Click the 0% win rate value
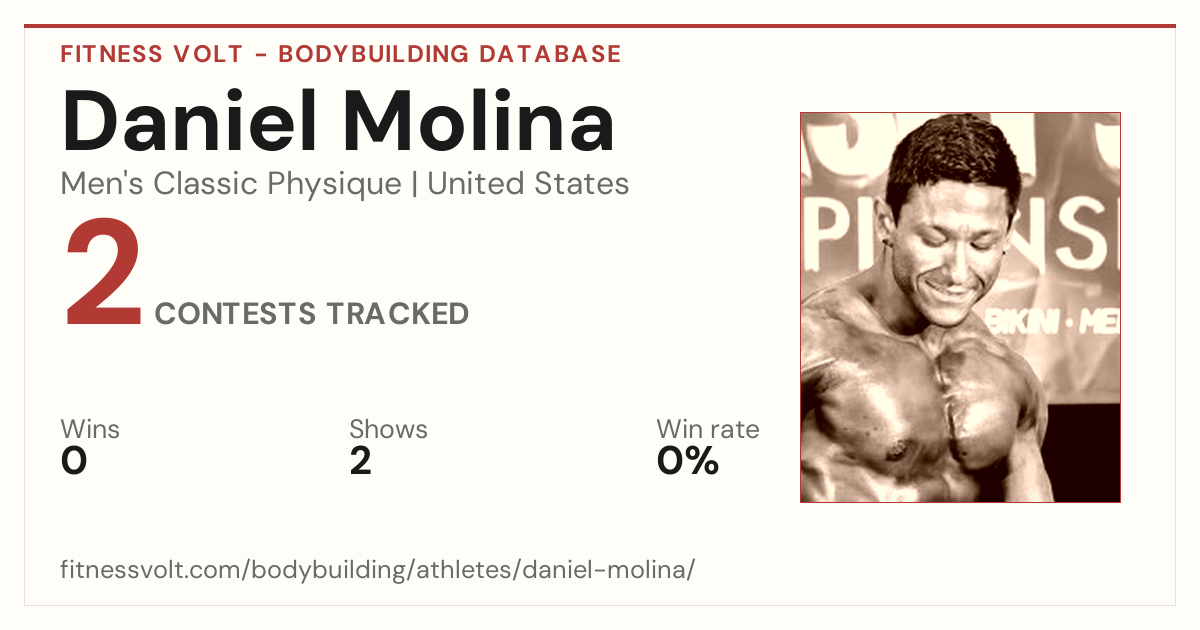Image resolution: width=1200 pixels, height=630 pixels. (x=688, y=461)
